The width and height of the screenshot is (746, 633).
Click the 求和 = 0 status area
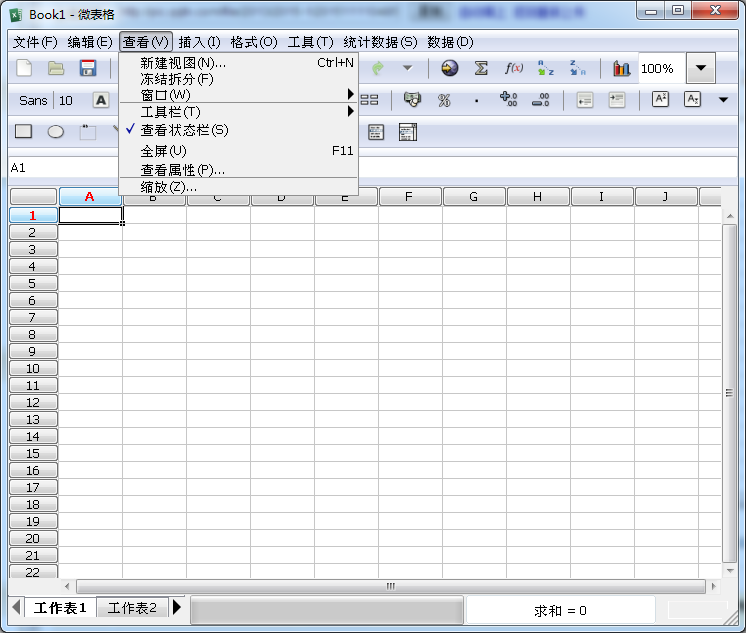[560, 610]
